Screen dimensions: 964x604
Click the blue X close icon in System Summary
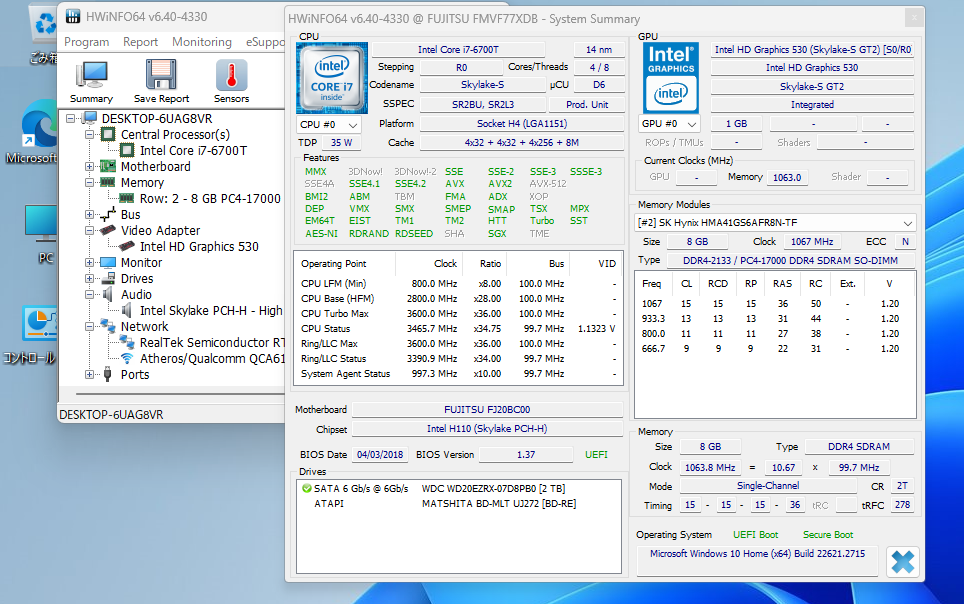tap(902, 561)
